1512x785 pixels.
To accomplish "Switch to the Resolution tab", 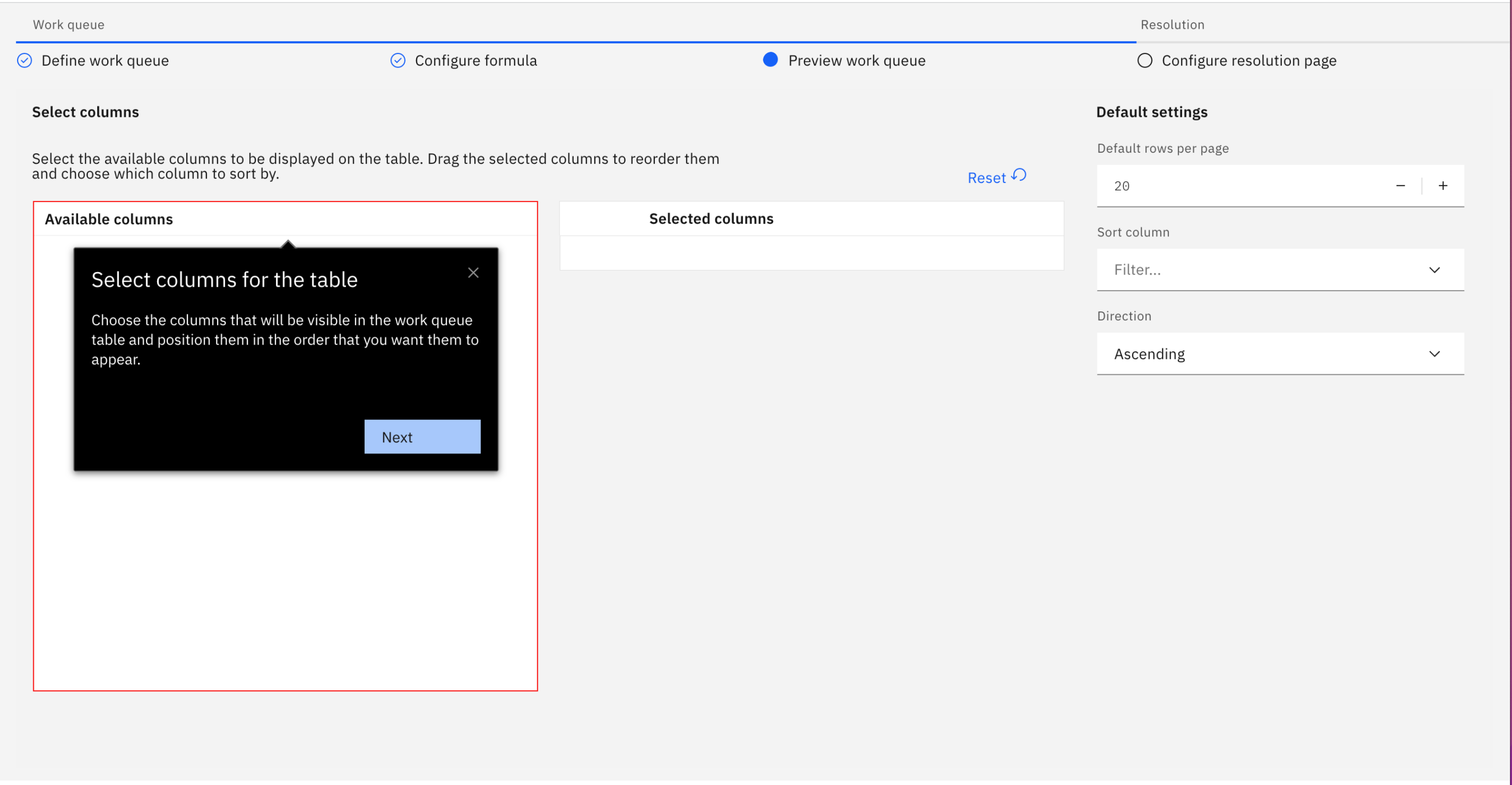I will point(1172,25).
